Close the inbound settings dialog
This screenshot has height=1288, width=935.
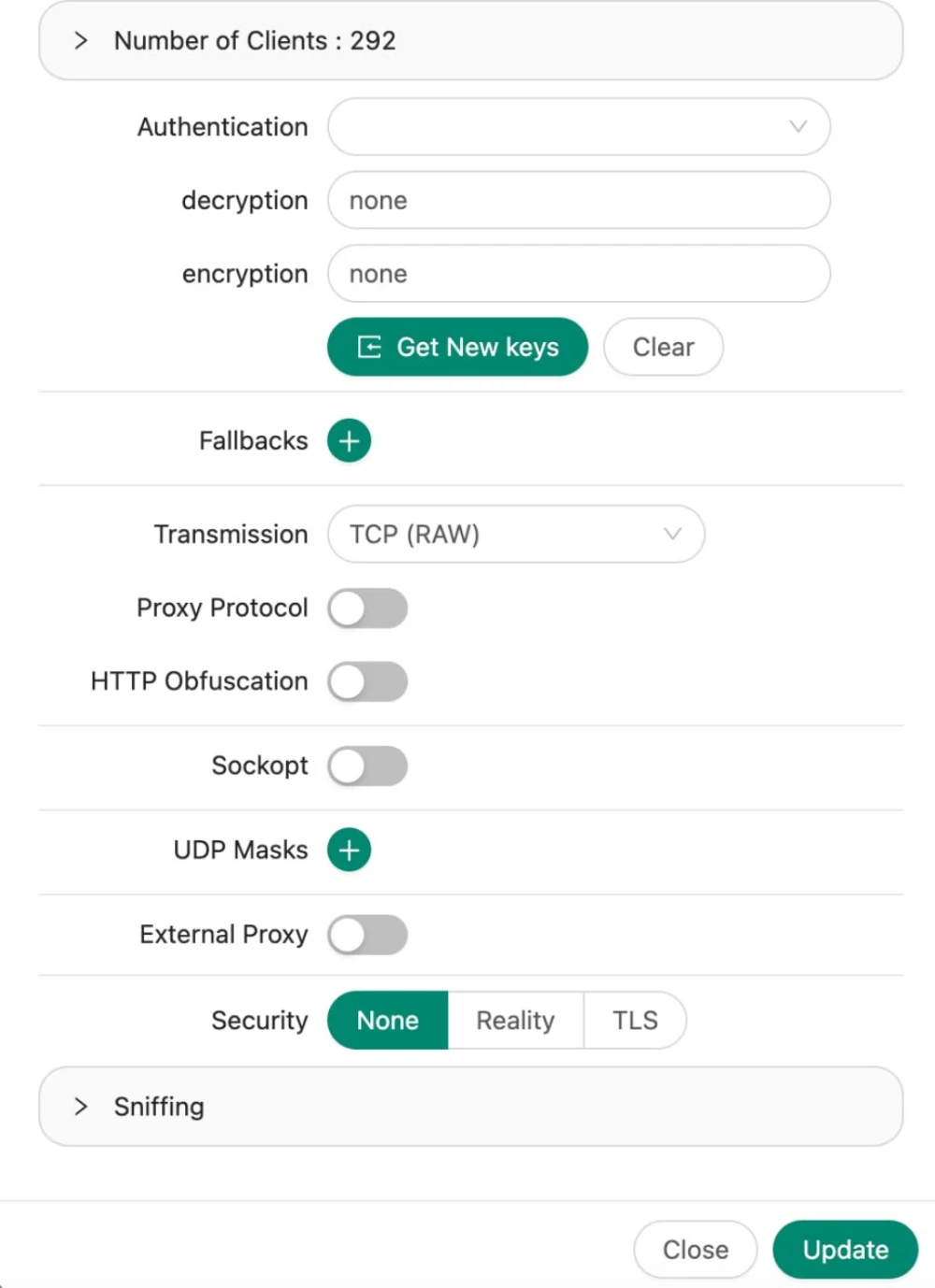point(695,1250)
